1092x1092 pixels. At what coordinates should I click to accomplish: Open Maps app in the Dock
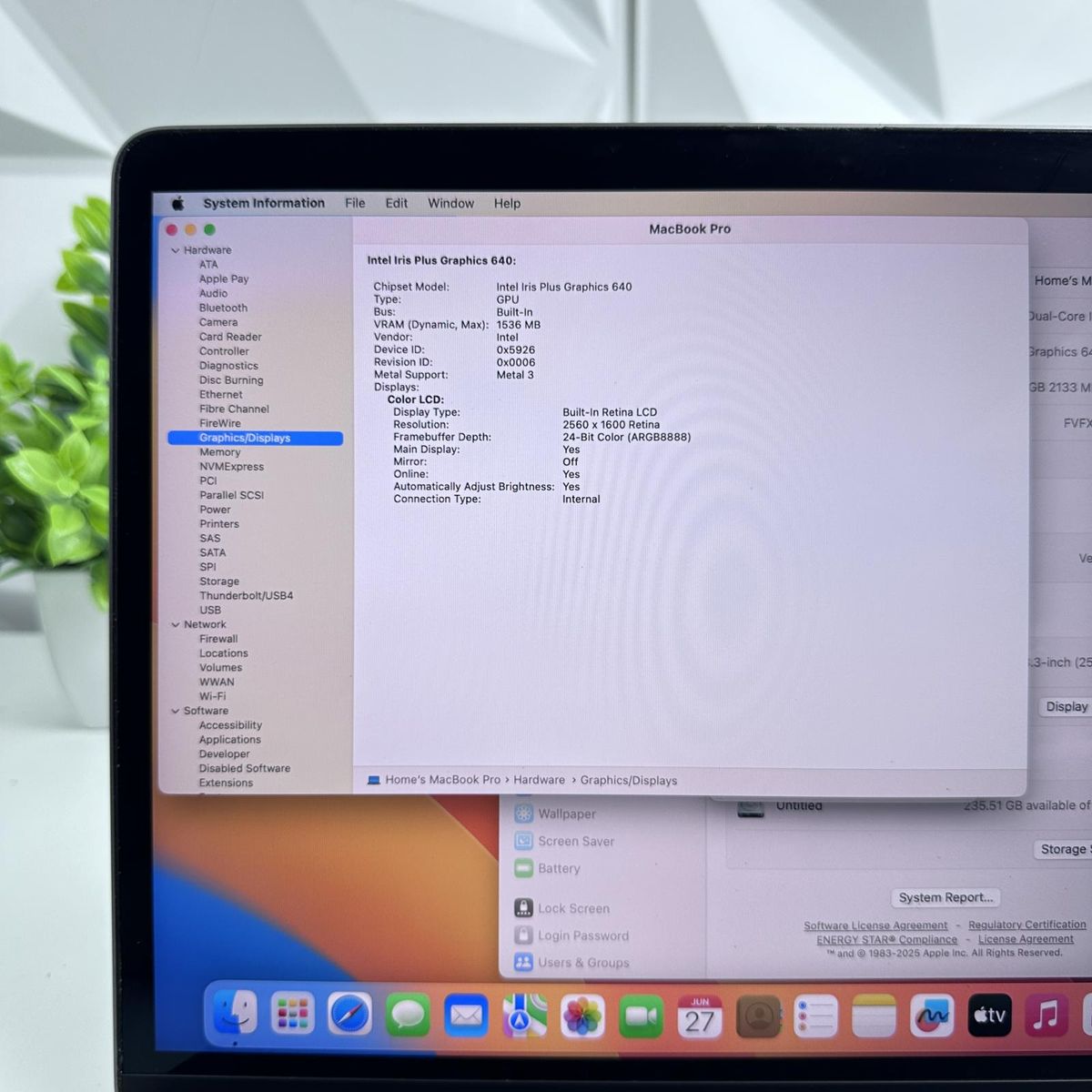coord(524,1016)
